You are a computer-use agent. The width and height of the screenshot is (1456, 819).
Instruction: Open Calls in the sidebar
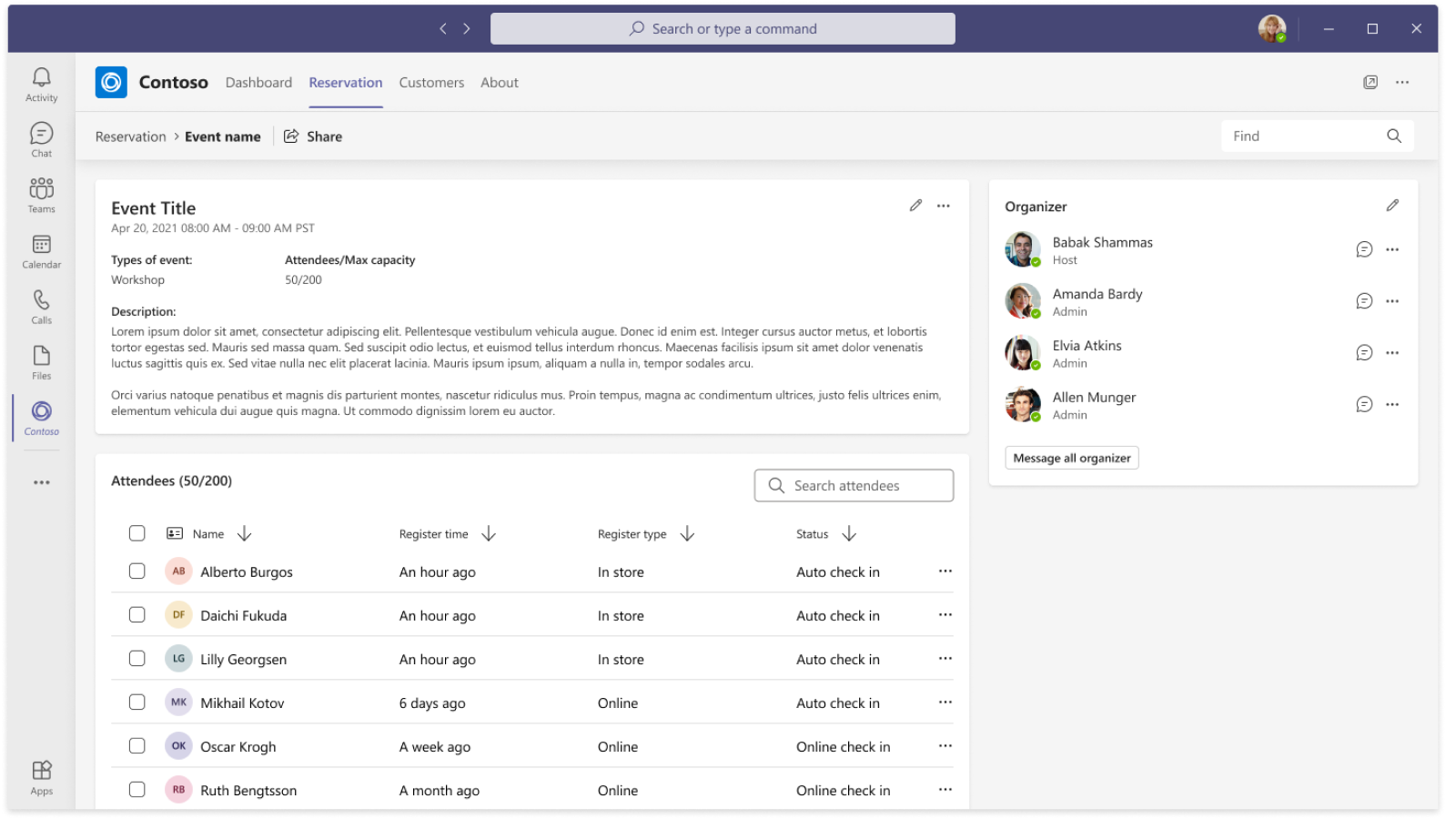pyautogui.click(x=41, y=307)
